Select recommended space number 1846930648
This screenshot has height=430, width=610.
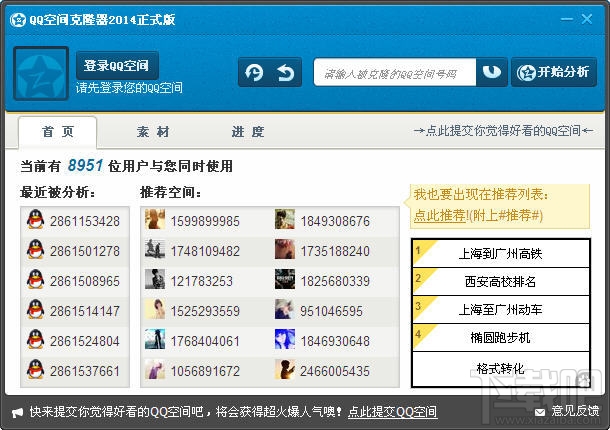point(335,341)
